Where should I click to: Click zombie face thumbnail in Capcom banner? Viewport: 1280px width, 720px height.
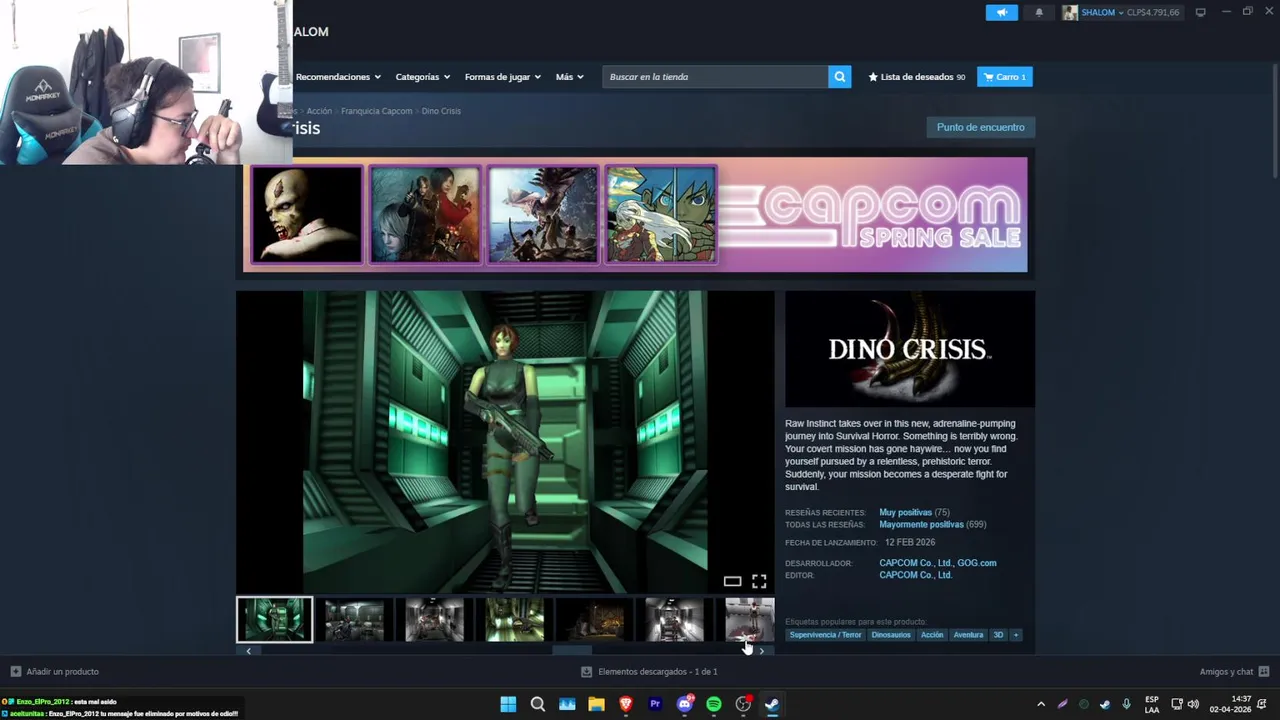pos(306,215)
